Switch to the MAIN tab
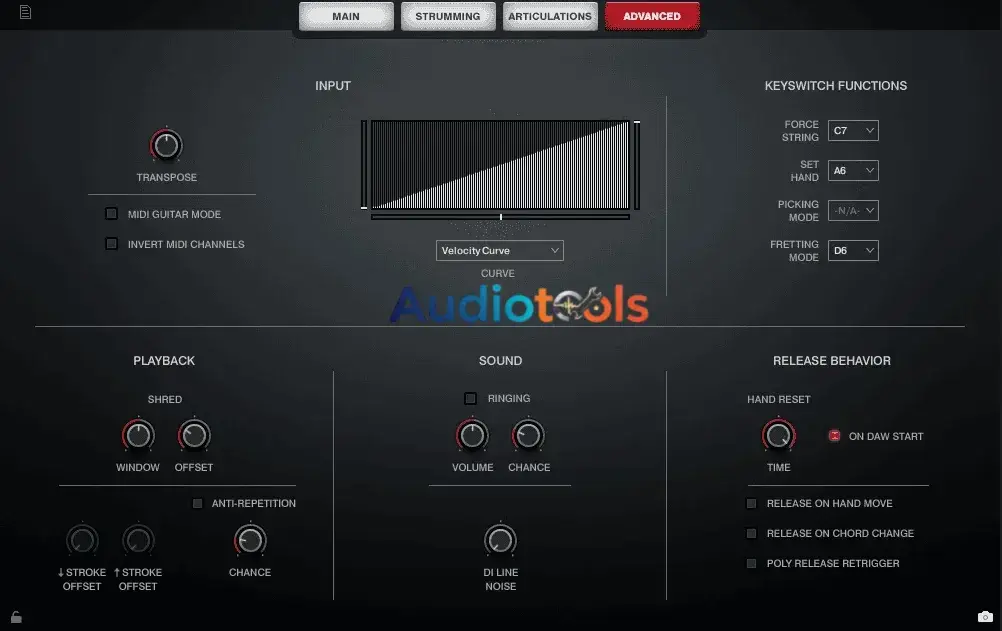 click(x=346, y=16)
